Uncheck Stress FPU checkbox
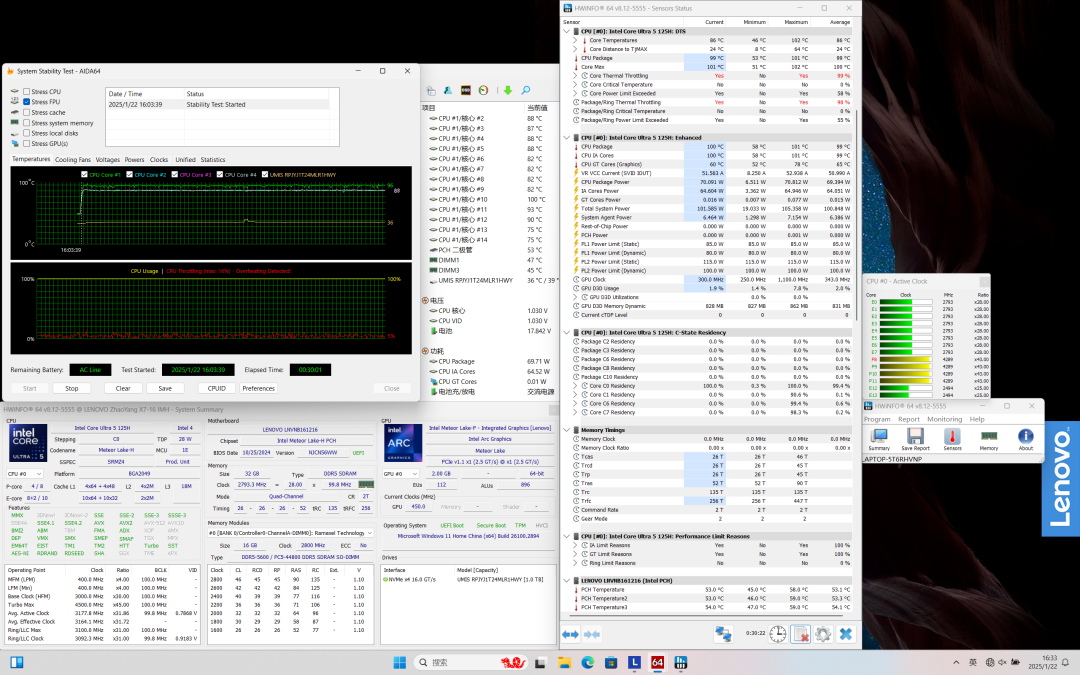Viewport: 1080px width, 675px height. pos(27,102)
